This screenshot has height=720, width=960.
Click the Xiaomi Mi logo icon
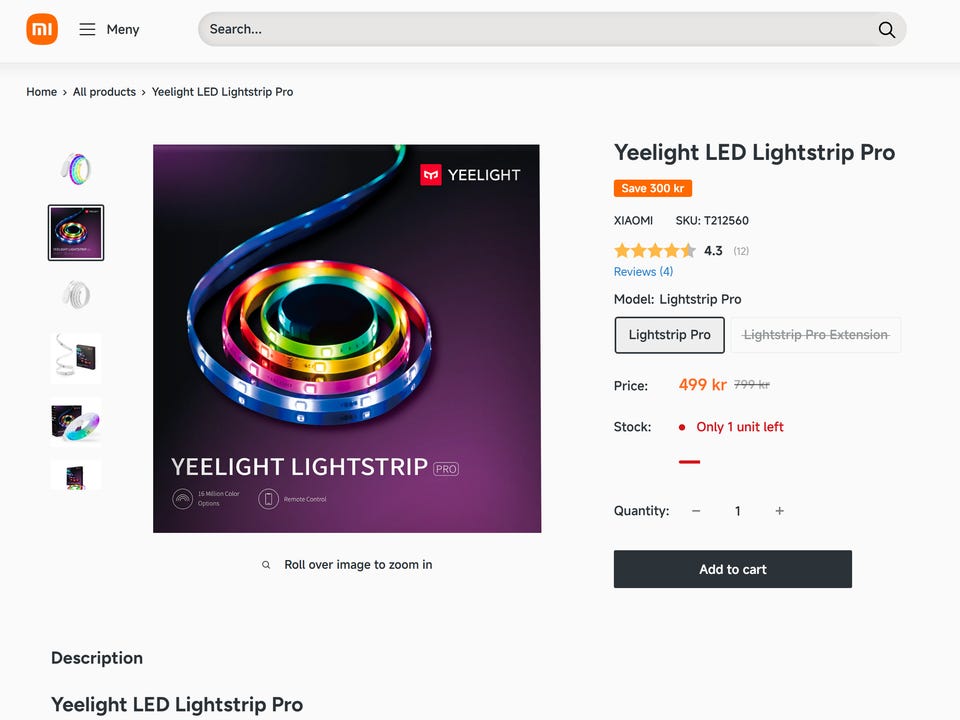[x=42, y=29]
